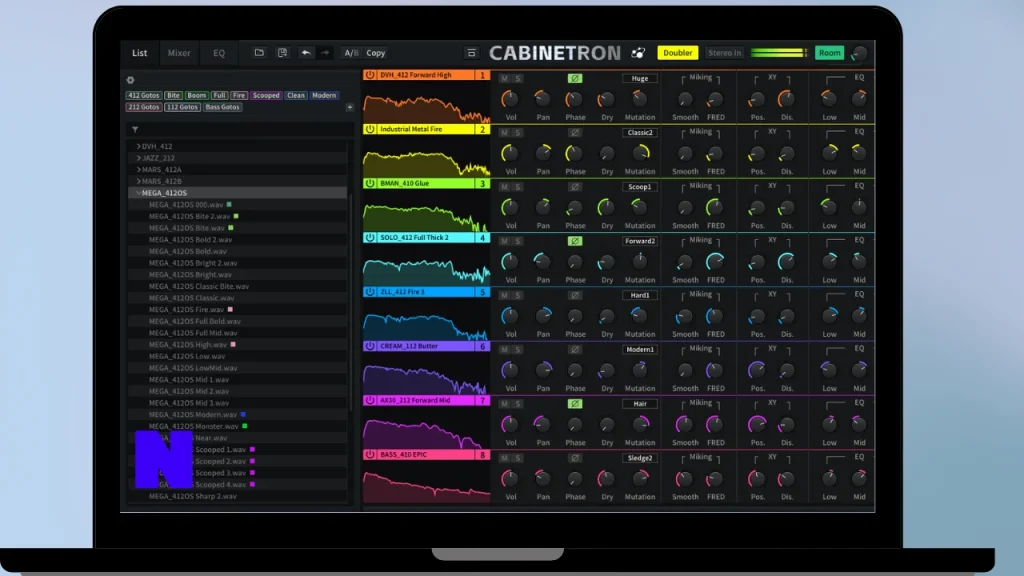Click the Modern tag button
1024x576 pixels.
coord(324,95)
